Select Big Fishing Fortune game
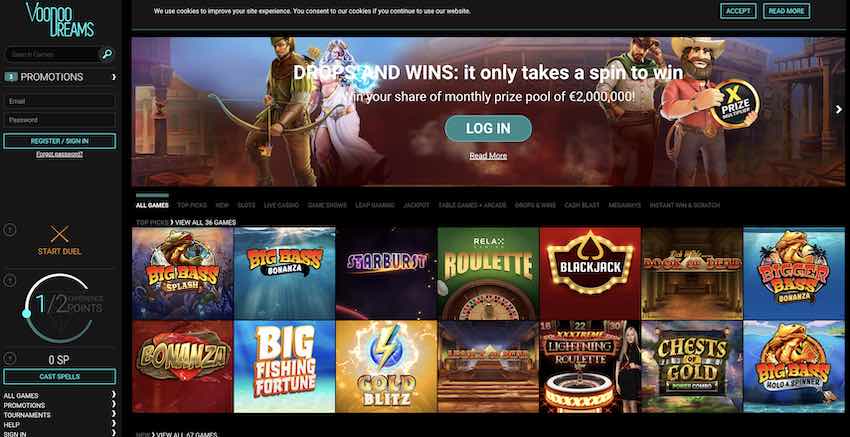This screenshot has height=437, width=850. 285,367
